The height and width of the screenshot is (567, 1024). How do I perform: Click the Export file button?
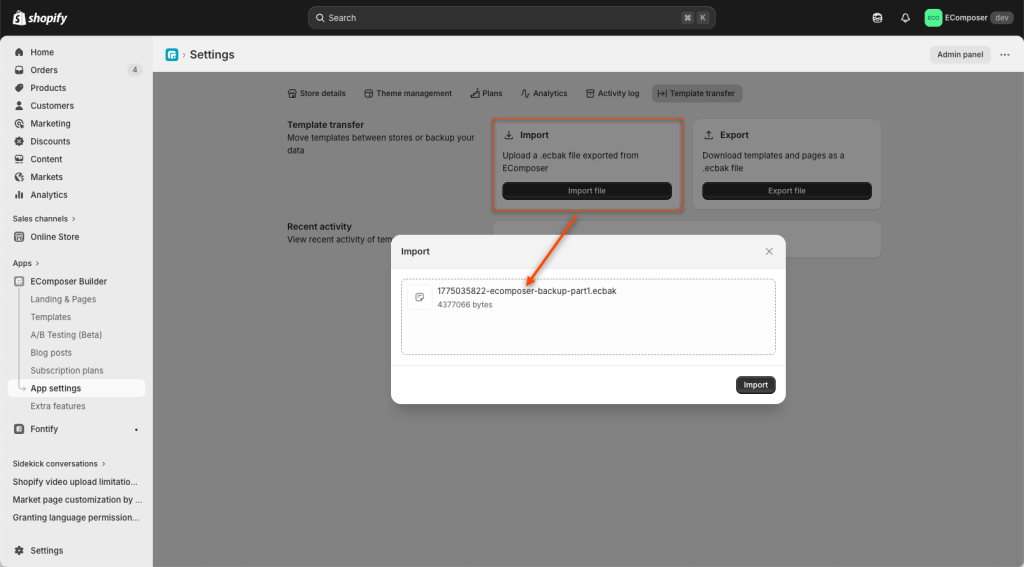786,191
